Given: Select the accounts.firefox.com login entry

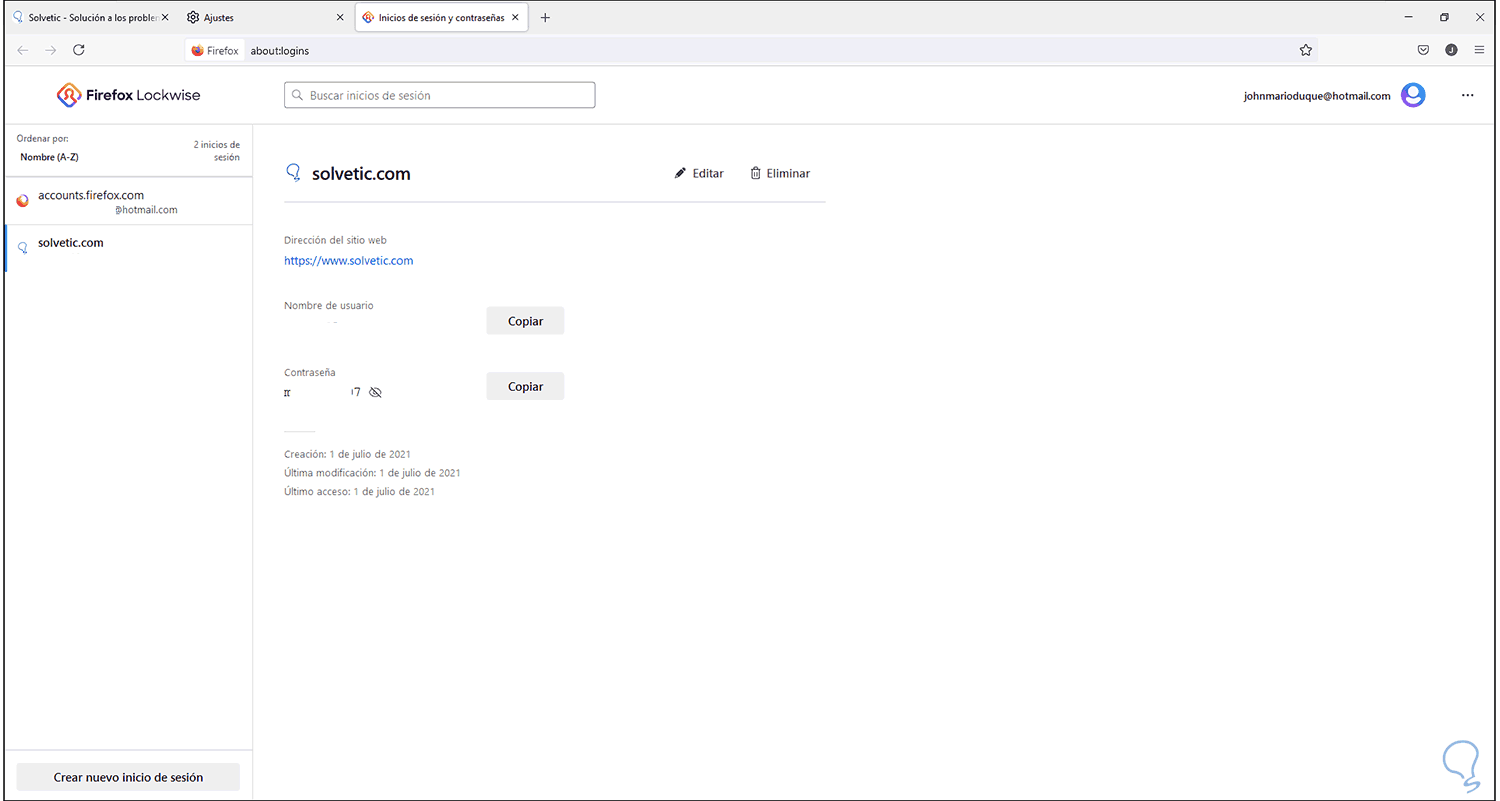Looking at the screenshot, I should pos(128,201).
